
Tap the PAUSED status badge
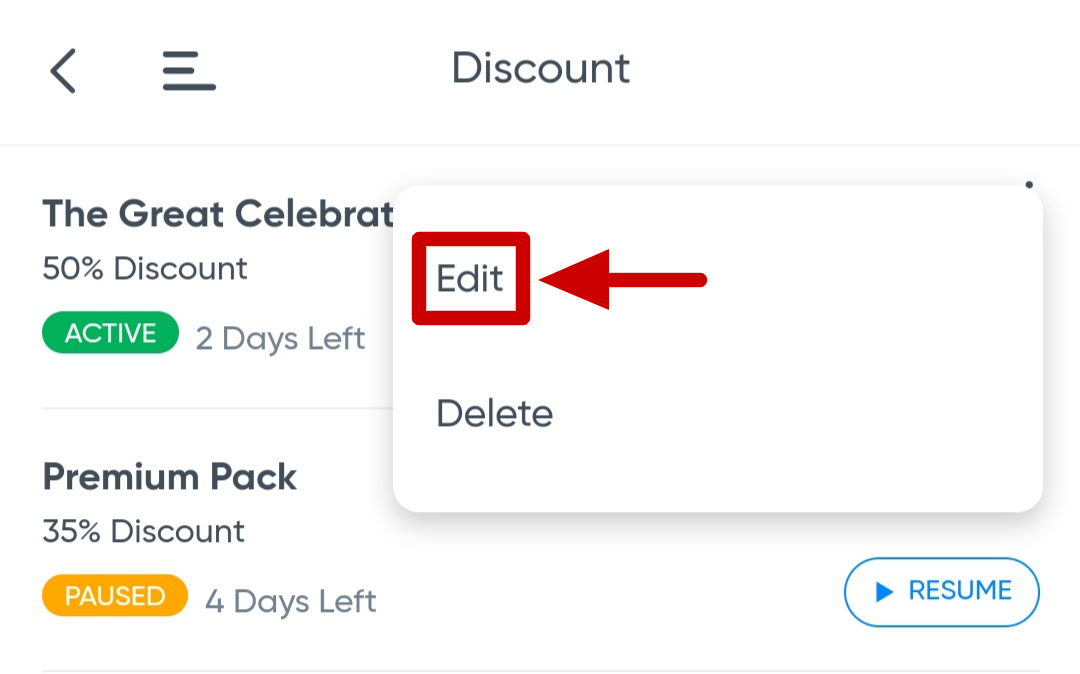pos(114,595)
